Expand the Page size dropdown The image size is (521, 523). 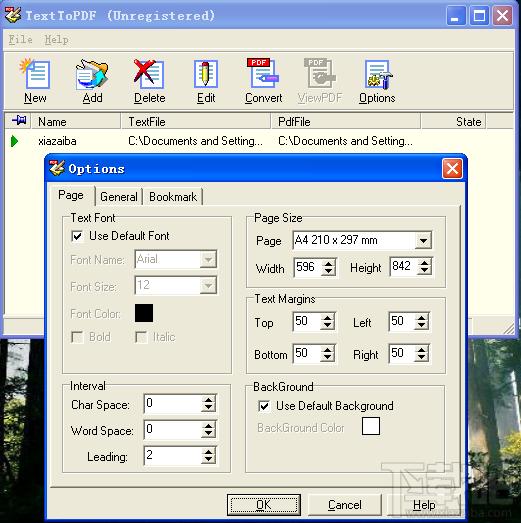[423, 240]
